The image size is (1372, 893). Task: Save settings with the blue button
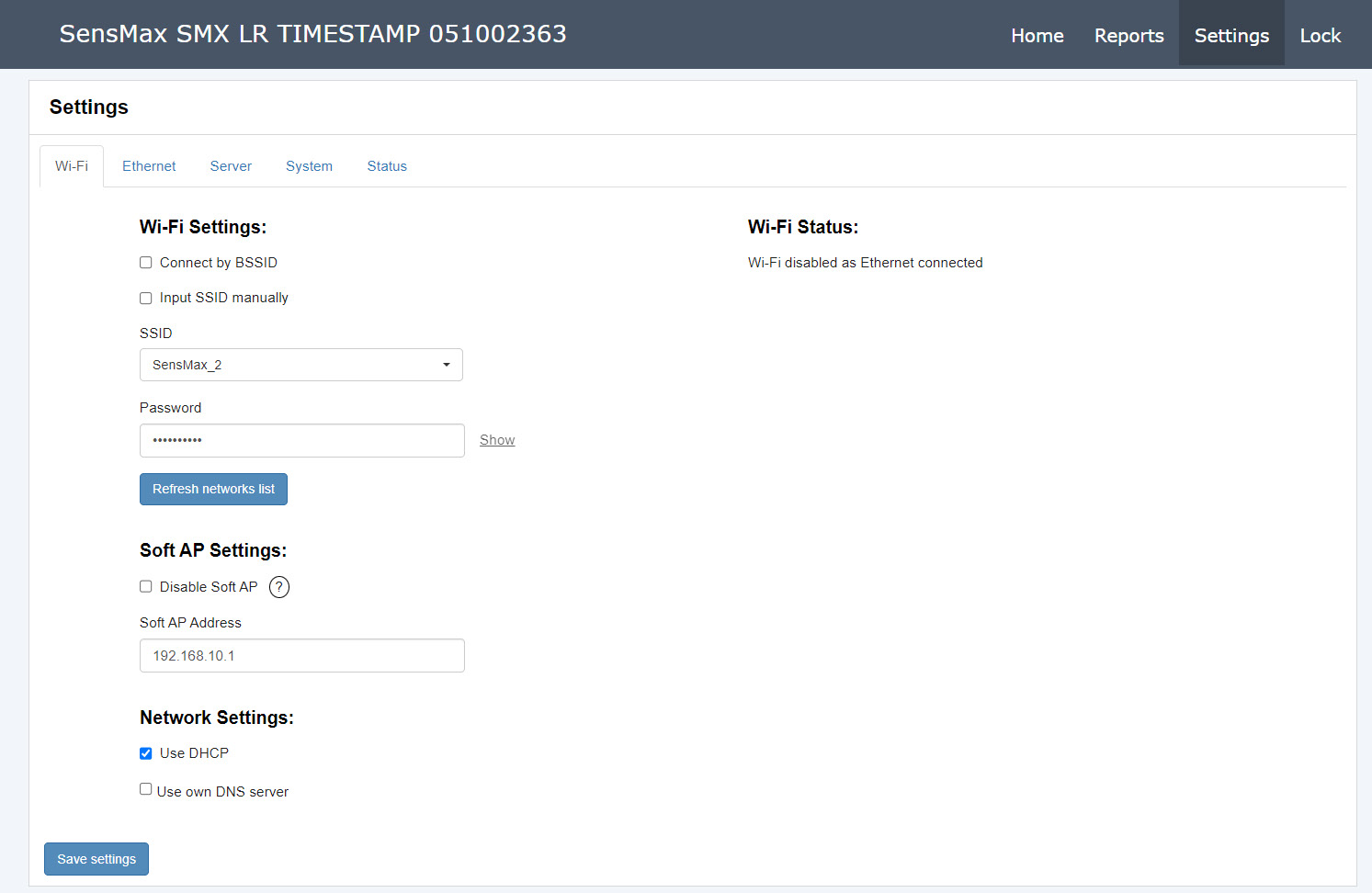[x=96, y=859]
